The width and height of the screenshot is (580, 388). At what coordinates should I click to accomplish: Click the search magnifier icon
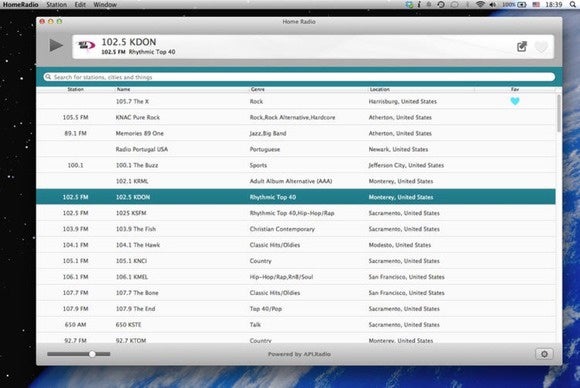coord(48,77)
